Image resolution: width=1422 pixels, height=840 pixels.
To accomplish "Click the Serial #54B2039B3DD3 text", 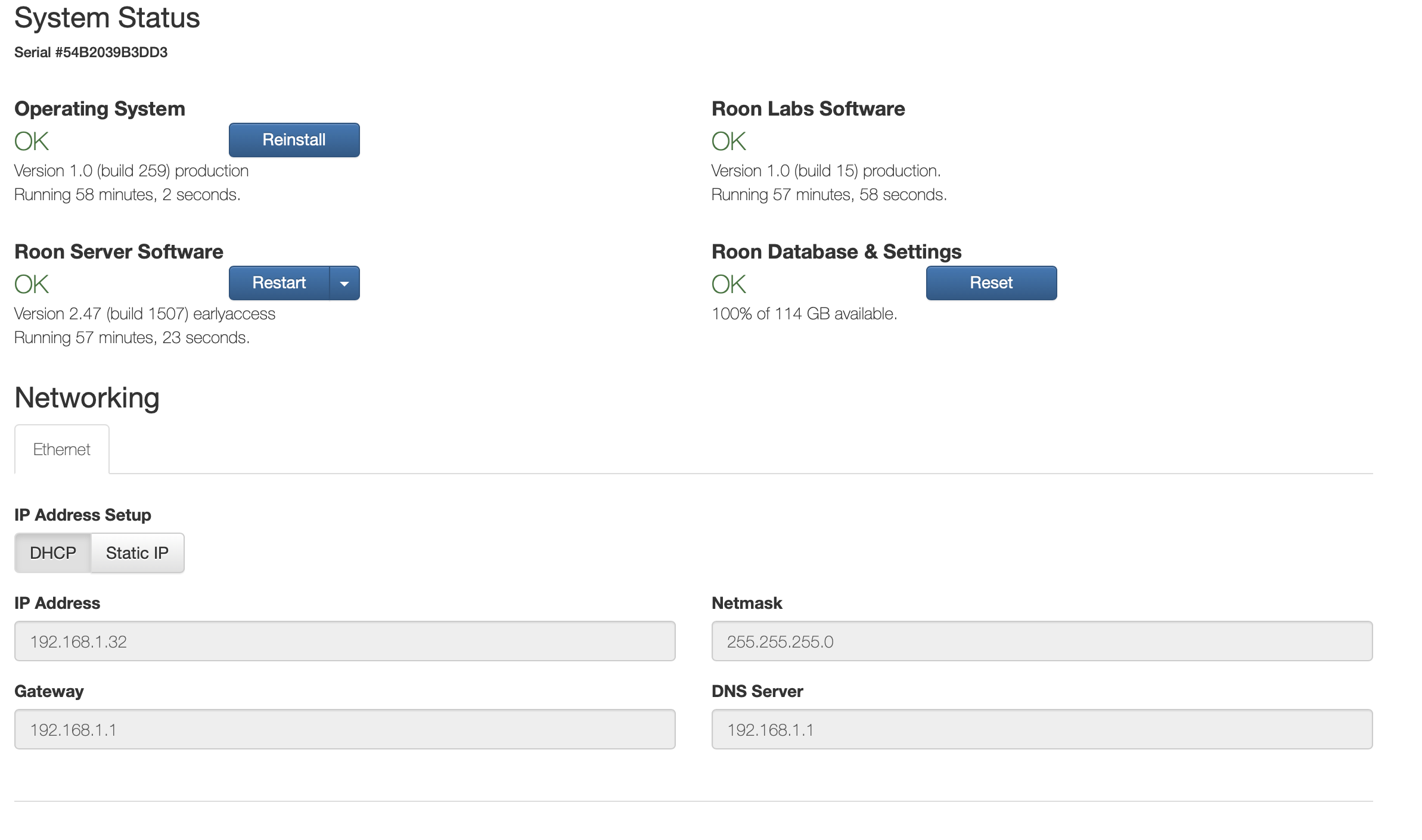I will (x=91, y=52).
